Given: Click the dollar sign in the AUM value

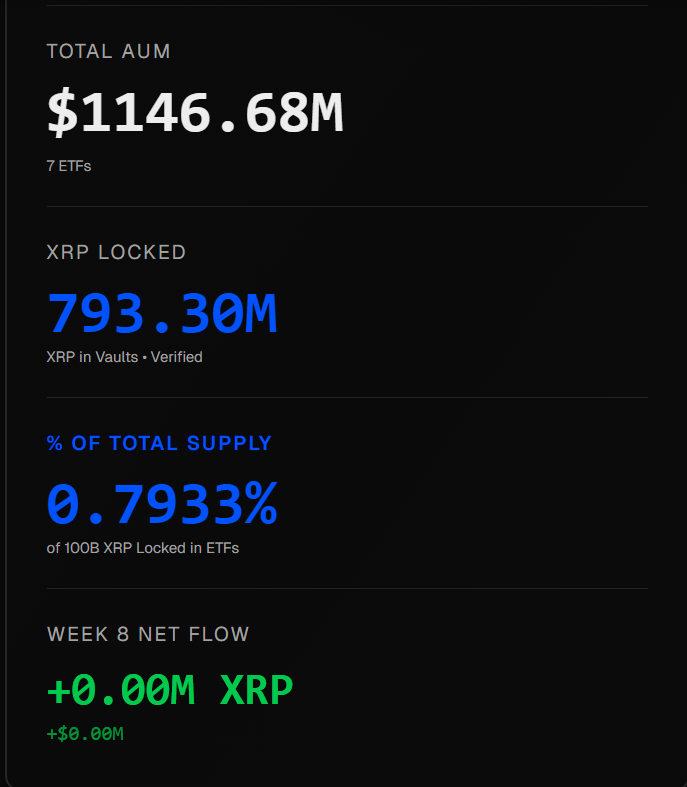Looking at the screenshot, I should pos(62,111).
